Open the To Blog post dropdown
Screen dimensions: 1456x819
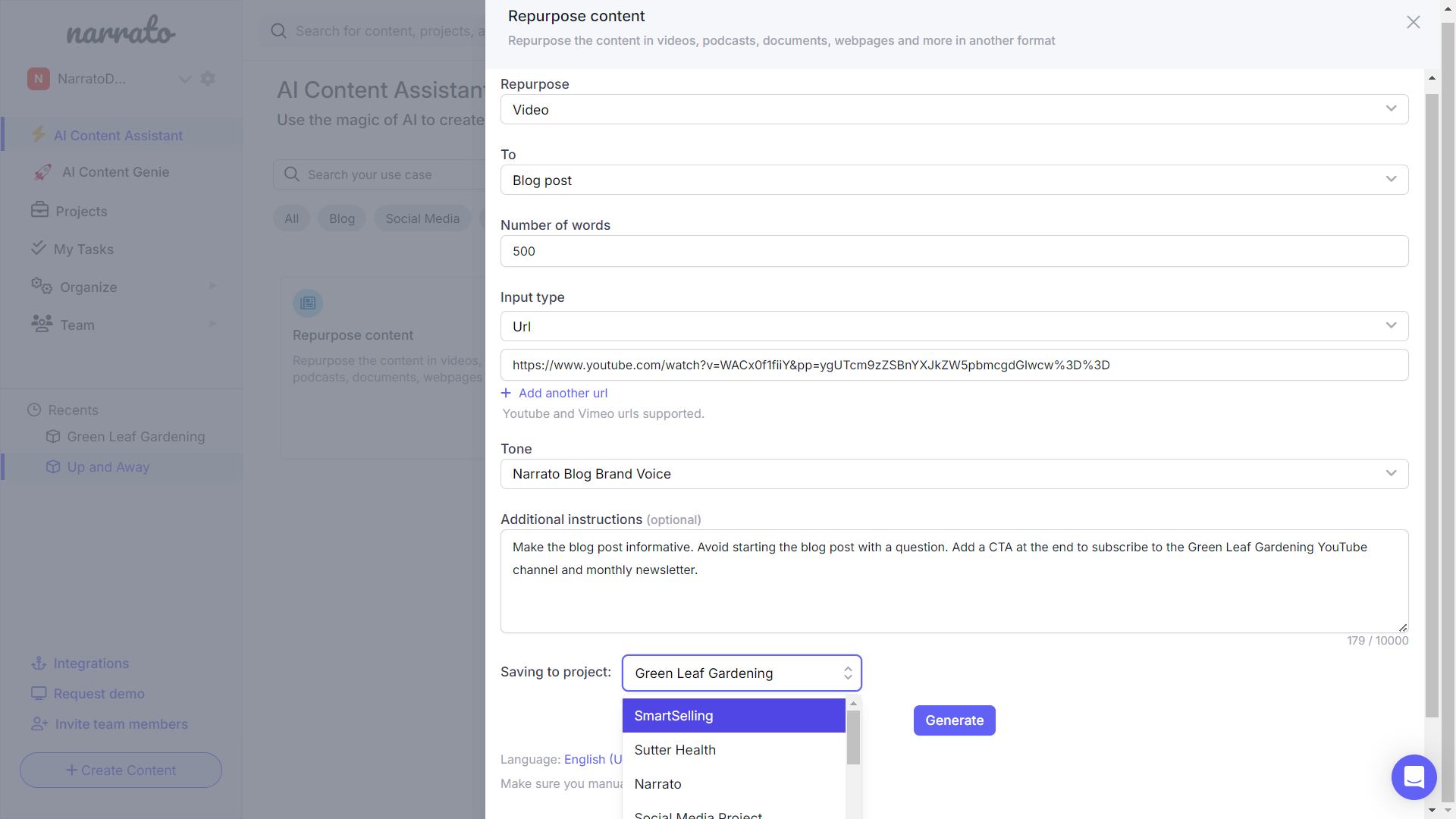954,180
